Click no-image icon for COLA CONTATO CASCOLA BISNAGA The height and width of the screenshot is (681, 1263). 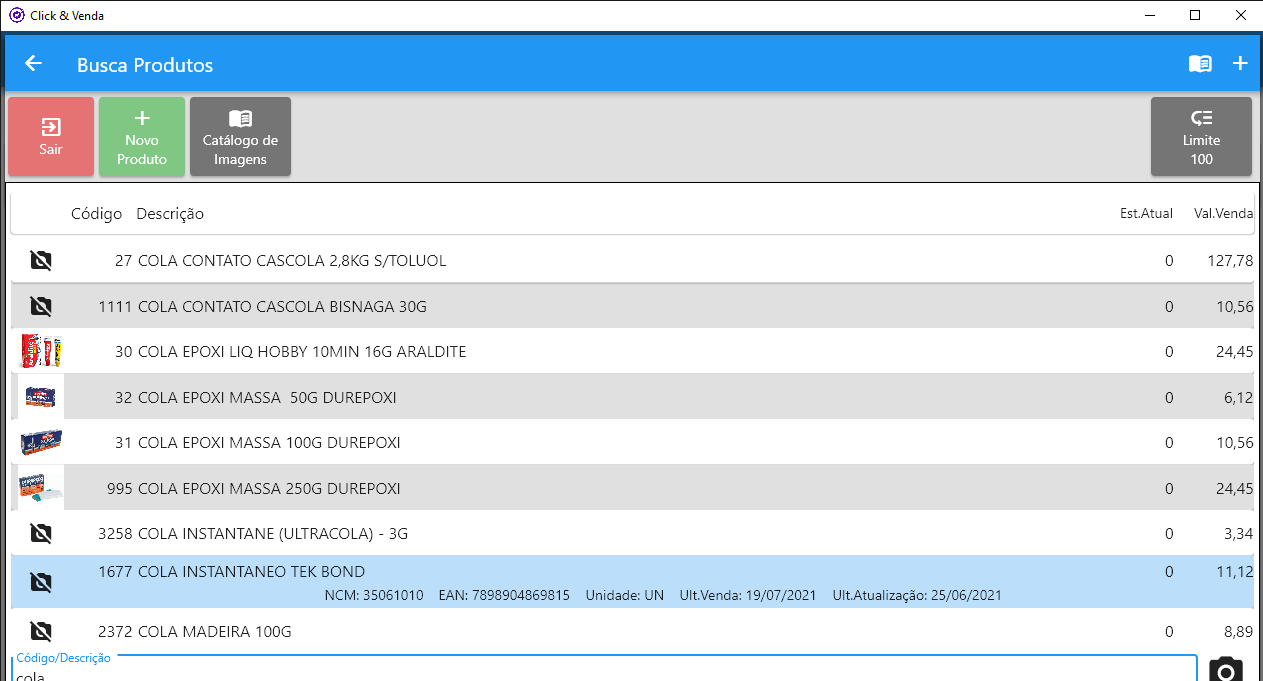tap(41, 306)
